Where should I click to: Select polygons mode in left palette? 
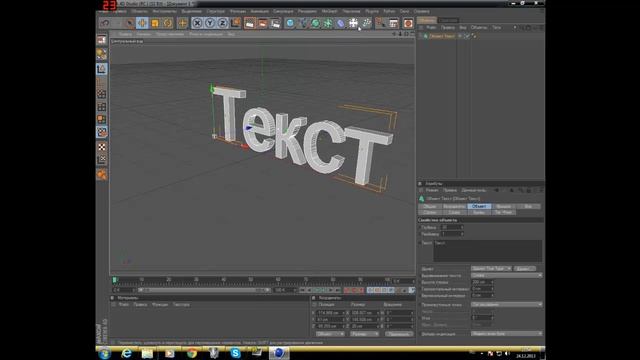102,120
